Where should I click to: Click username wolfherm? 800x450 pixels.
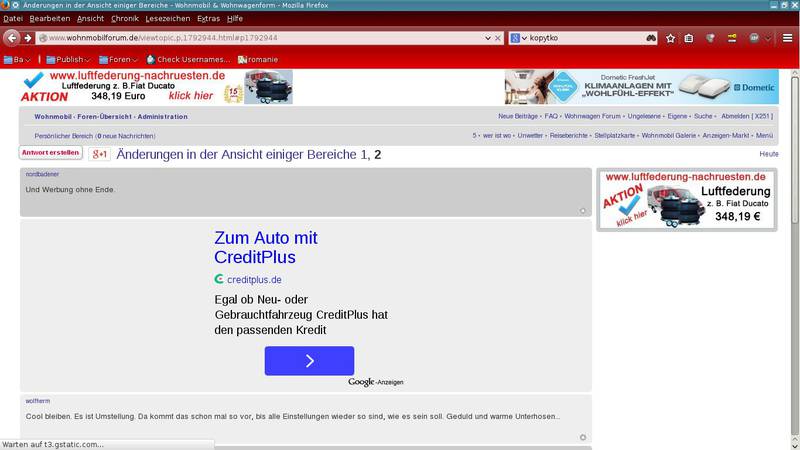[38, 401]
